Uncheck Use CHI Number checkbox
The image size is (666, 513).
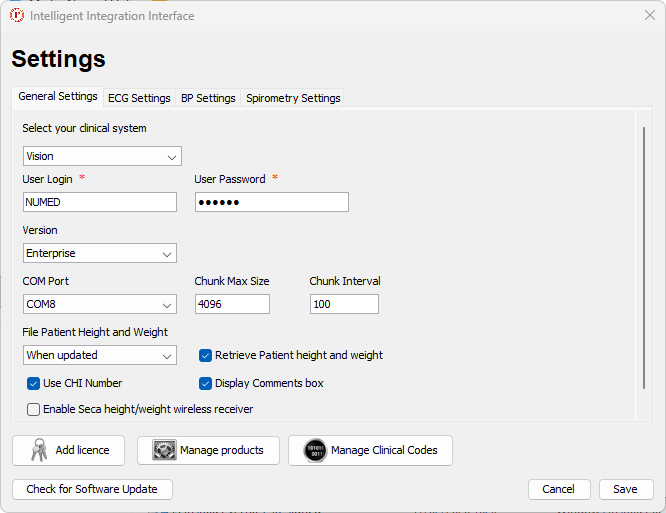coord(34,383)
